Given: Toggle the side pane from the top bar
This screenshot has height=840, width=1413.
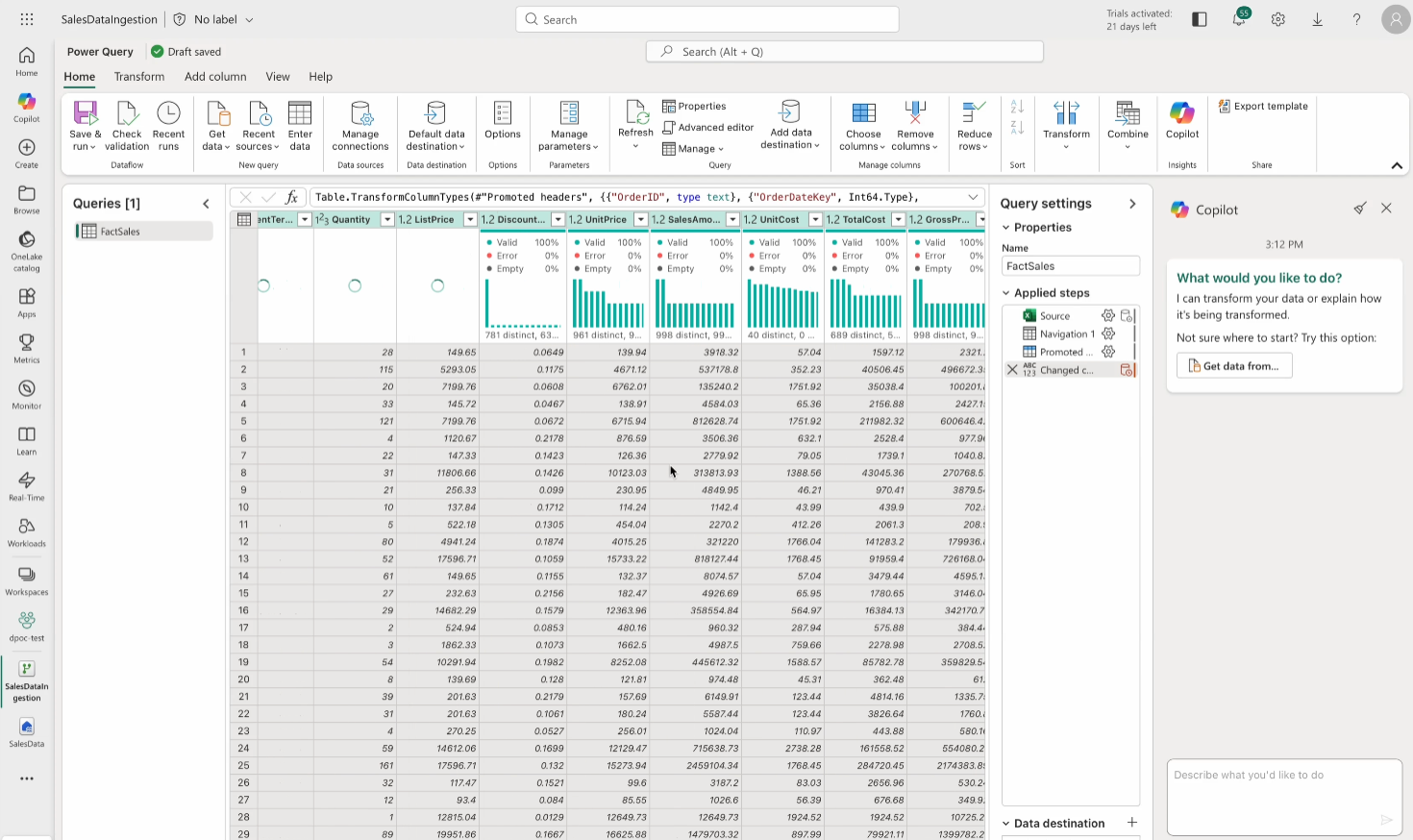Looking at the screenshot, I should (1199, 18).
